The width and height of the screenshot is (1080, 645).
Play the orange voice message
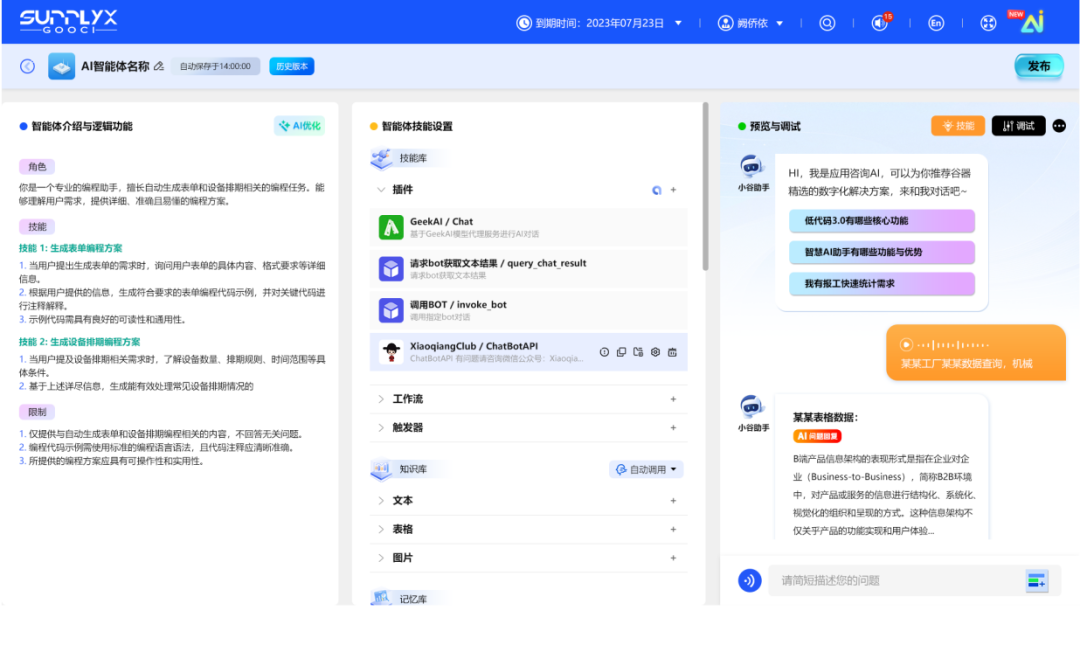[906, 345]
